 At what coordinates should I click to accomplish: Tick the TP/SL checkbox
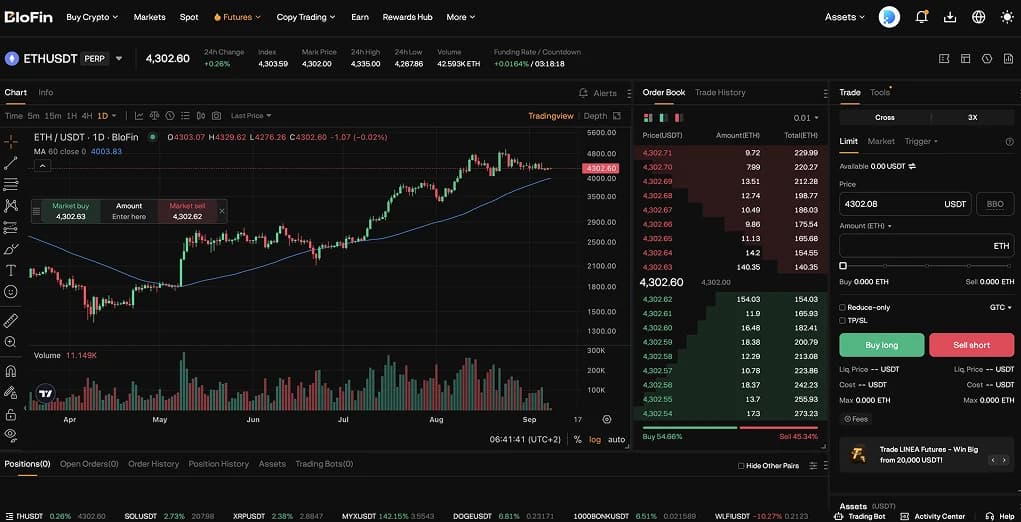pyautogui.click(x=843, y=321)
